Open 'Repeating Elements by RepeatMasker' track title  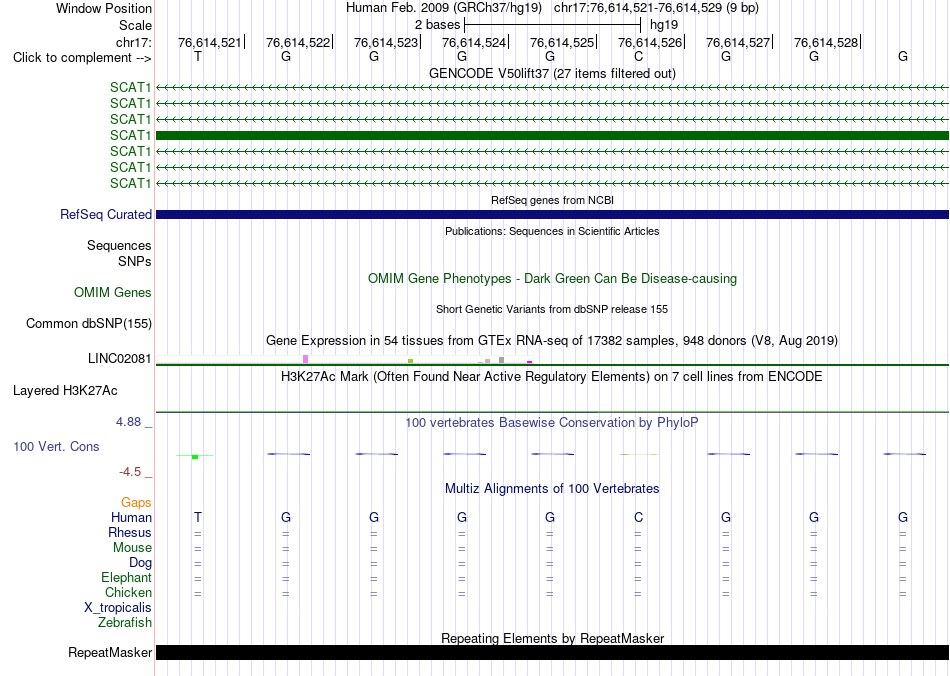point(552,638)
